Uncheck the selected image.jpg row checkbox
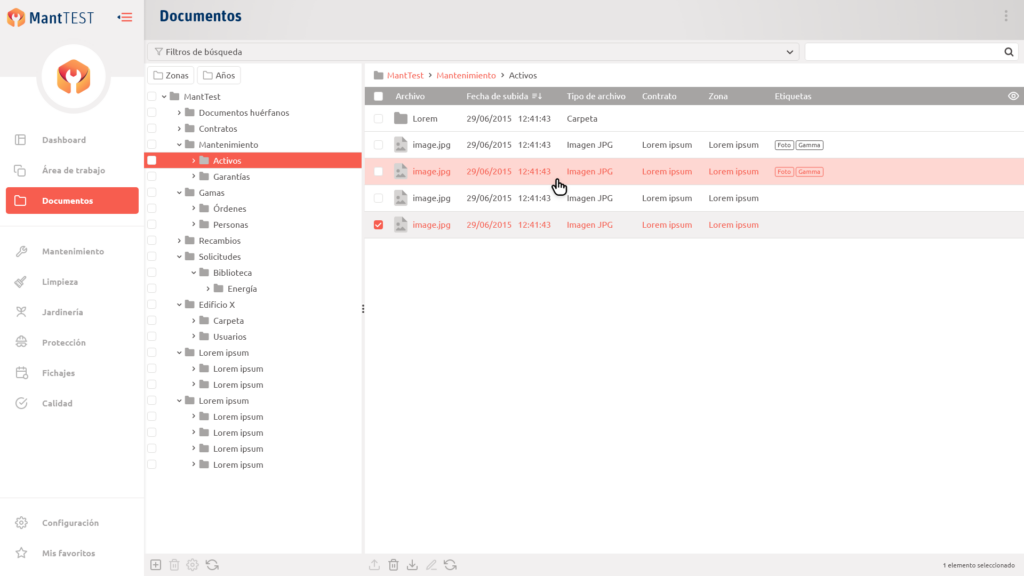Viewport: 1024px width, 576px height. click(x=378, y=225)
